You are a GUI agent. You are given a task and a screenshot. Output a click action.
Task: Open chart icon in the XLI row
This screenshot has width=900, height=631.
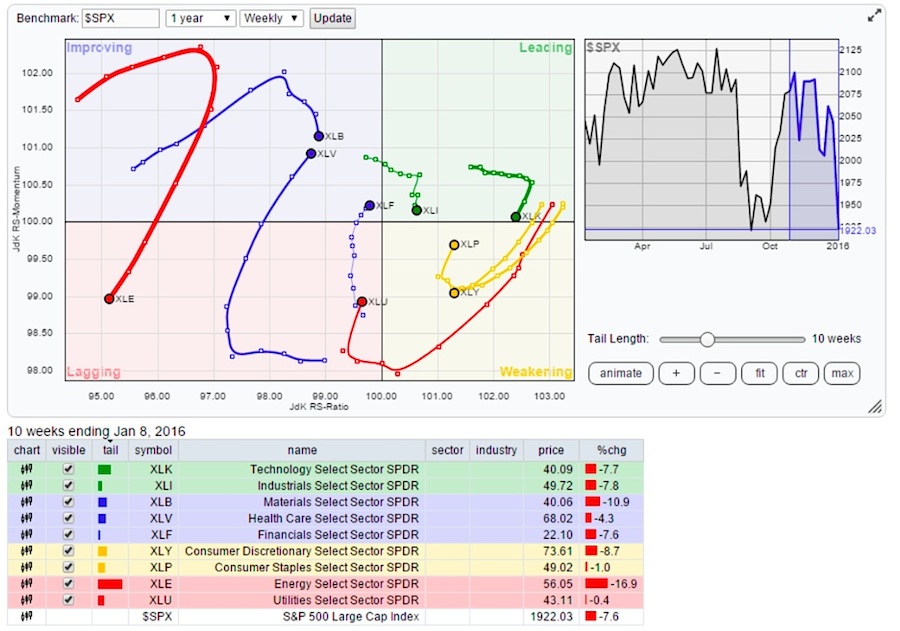click(x=26, y=486)
